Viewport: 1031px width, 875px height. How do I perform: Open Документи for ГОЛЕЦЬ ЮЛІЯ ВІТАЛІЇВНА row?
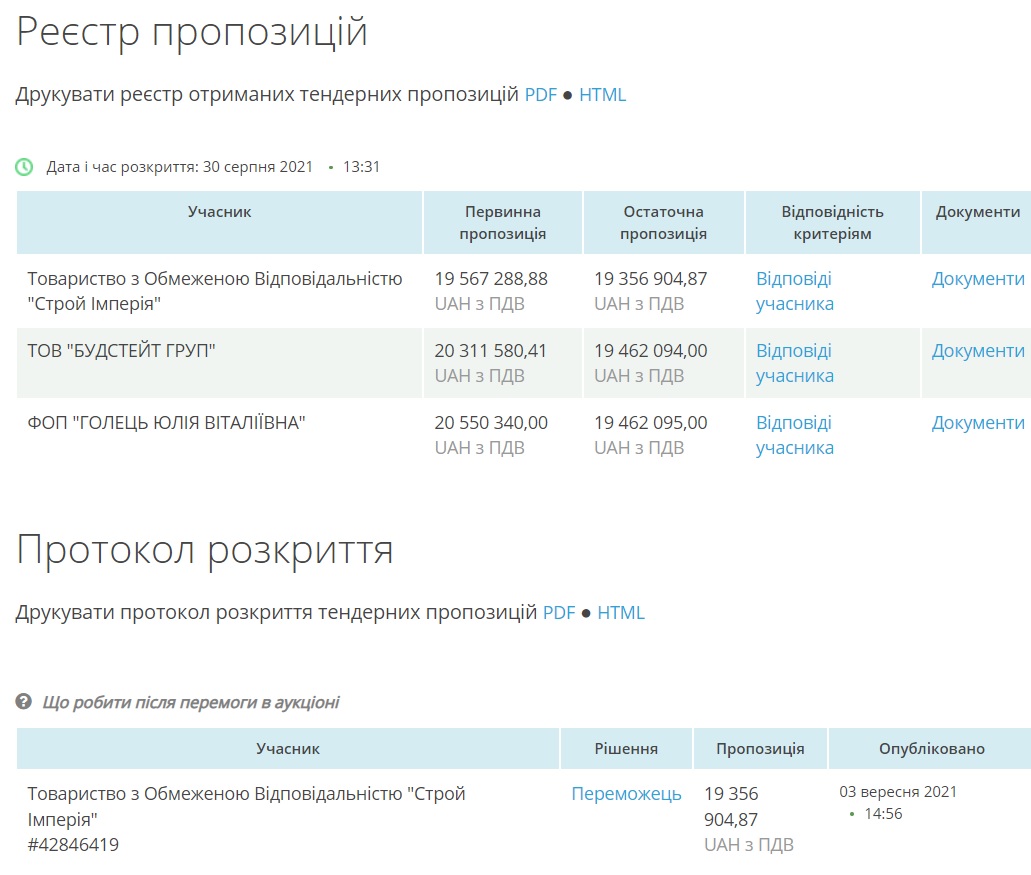978,422
